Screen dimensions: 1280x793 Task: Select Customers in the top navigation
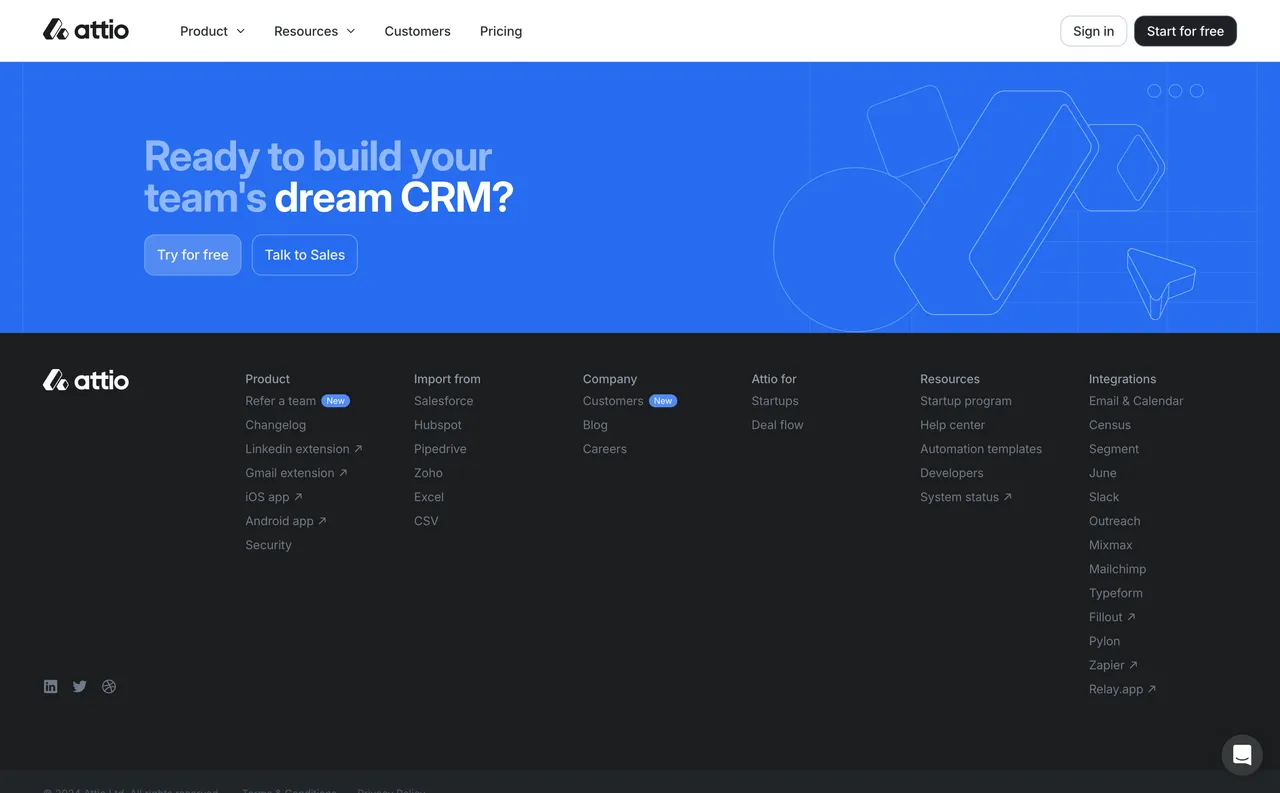417,31
